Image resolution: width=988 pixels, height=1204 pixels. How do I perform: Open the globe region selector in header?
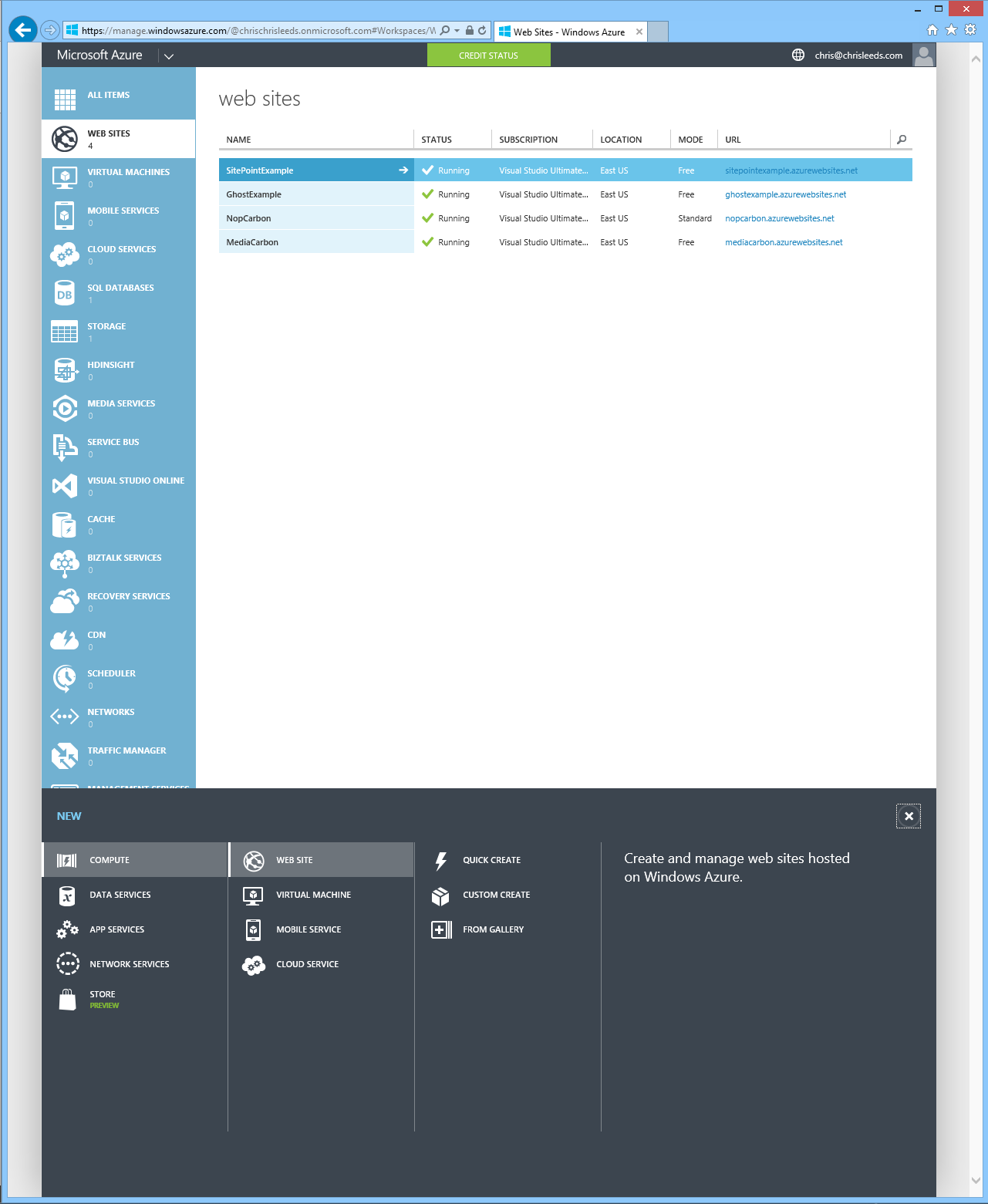click(797, 55)
